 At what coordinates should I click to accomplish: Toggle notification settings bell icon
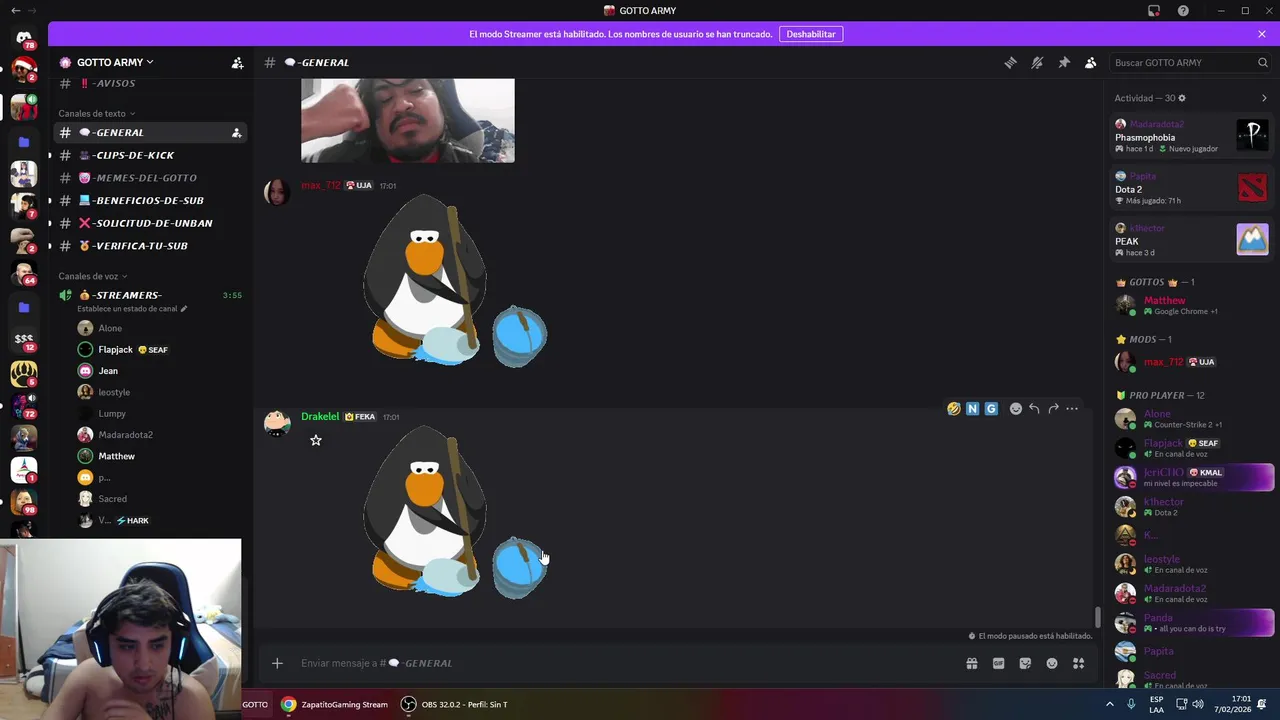point(1037,62)
